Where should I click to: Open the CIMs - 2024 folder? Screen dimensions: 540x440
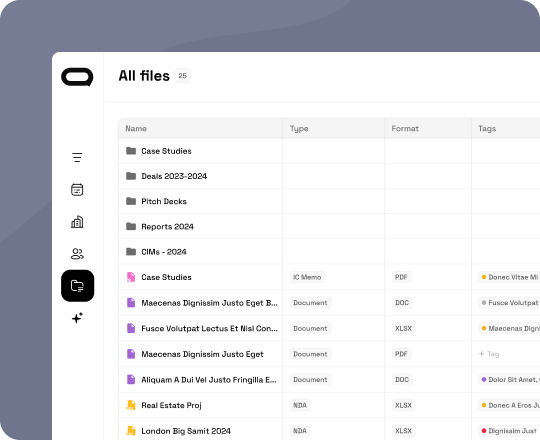(x=164, y=252)
